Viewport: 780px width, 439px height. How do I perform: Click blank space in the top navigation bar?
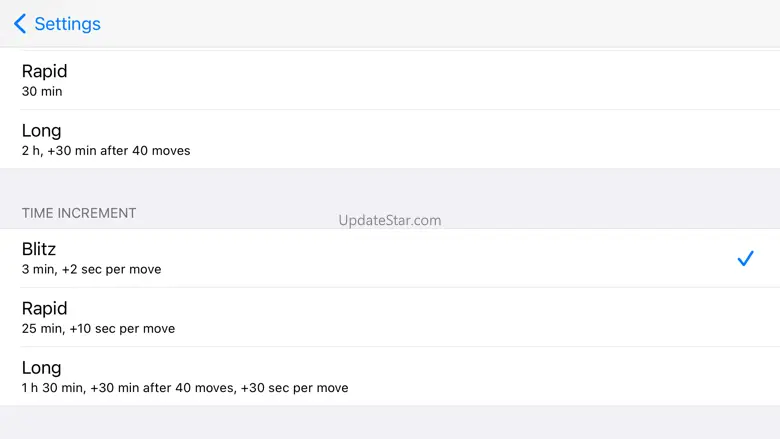point(438,23)
